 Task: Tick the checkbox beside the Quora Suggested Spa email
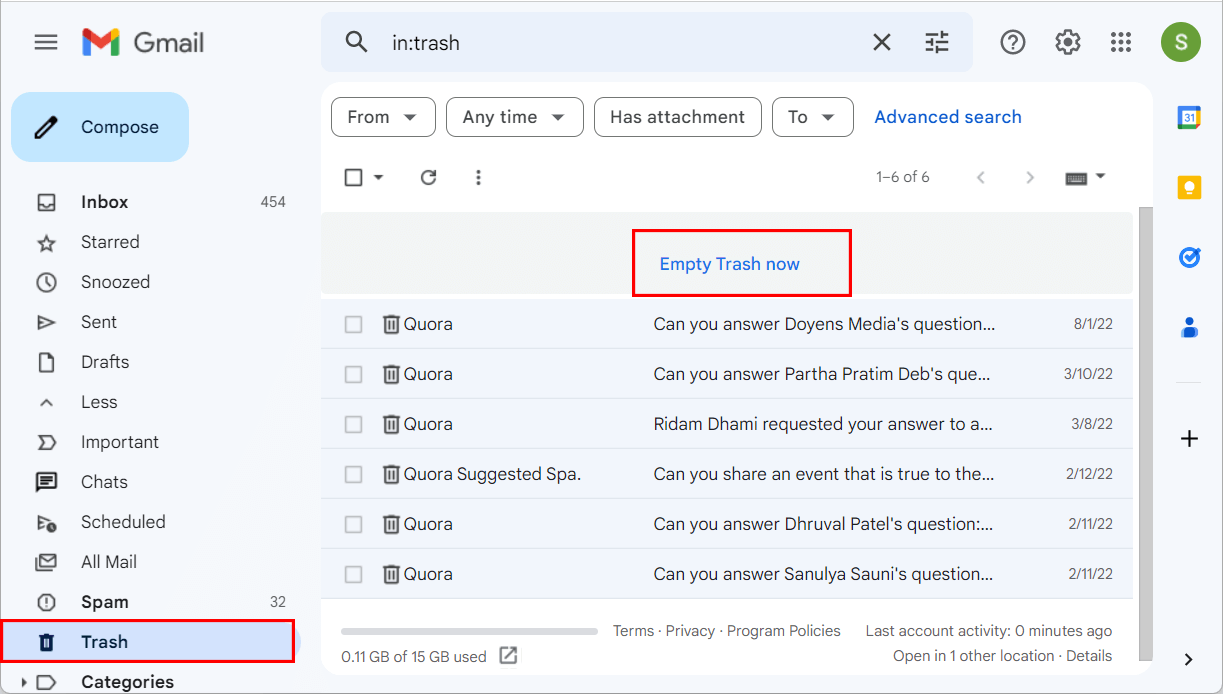click(353, 473)
